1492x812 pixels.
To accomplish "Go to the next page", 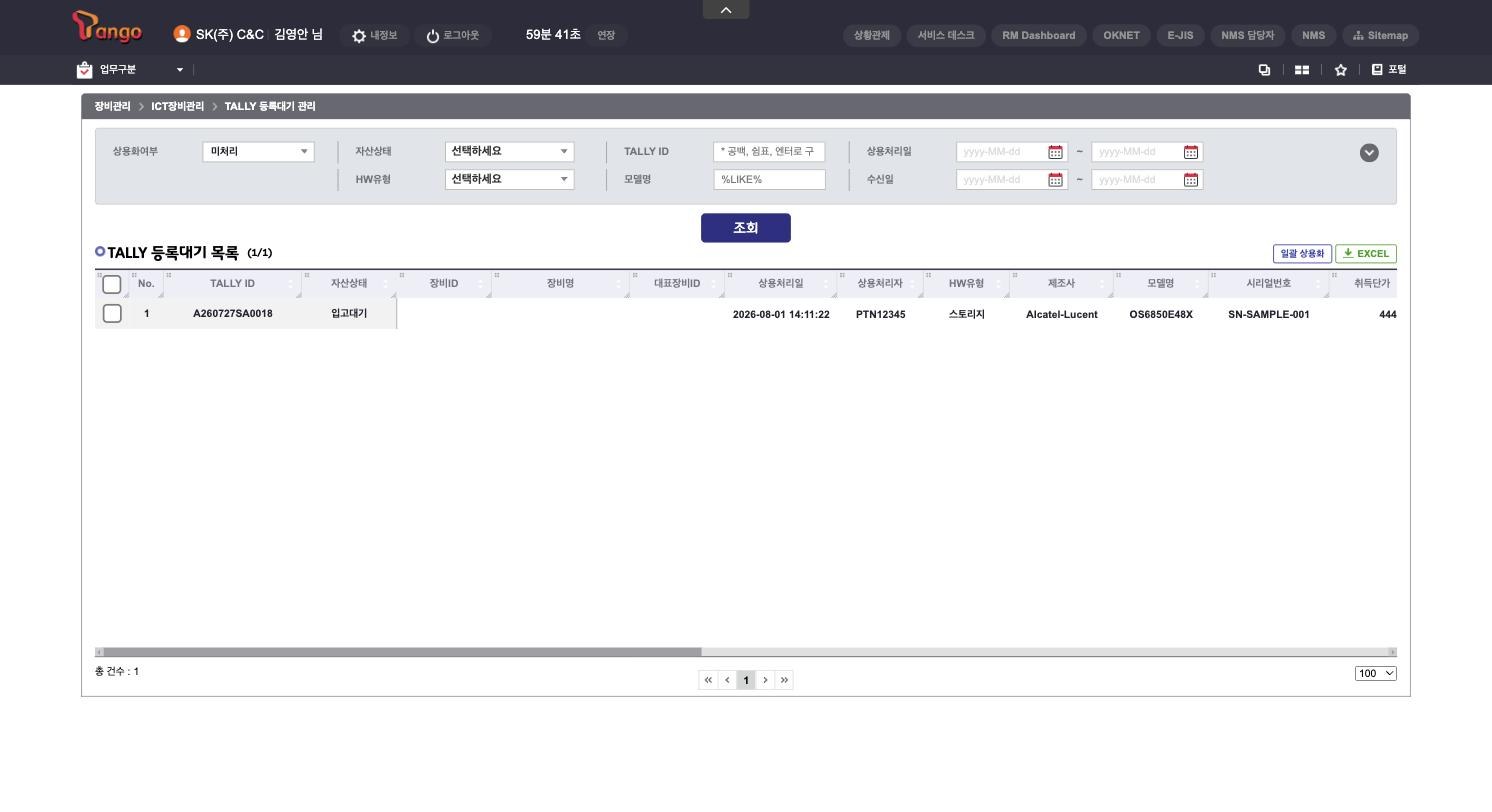I will (765, 680).
